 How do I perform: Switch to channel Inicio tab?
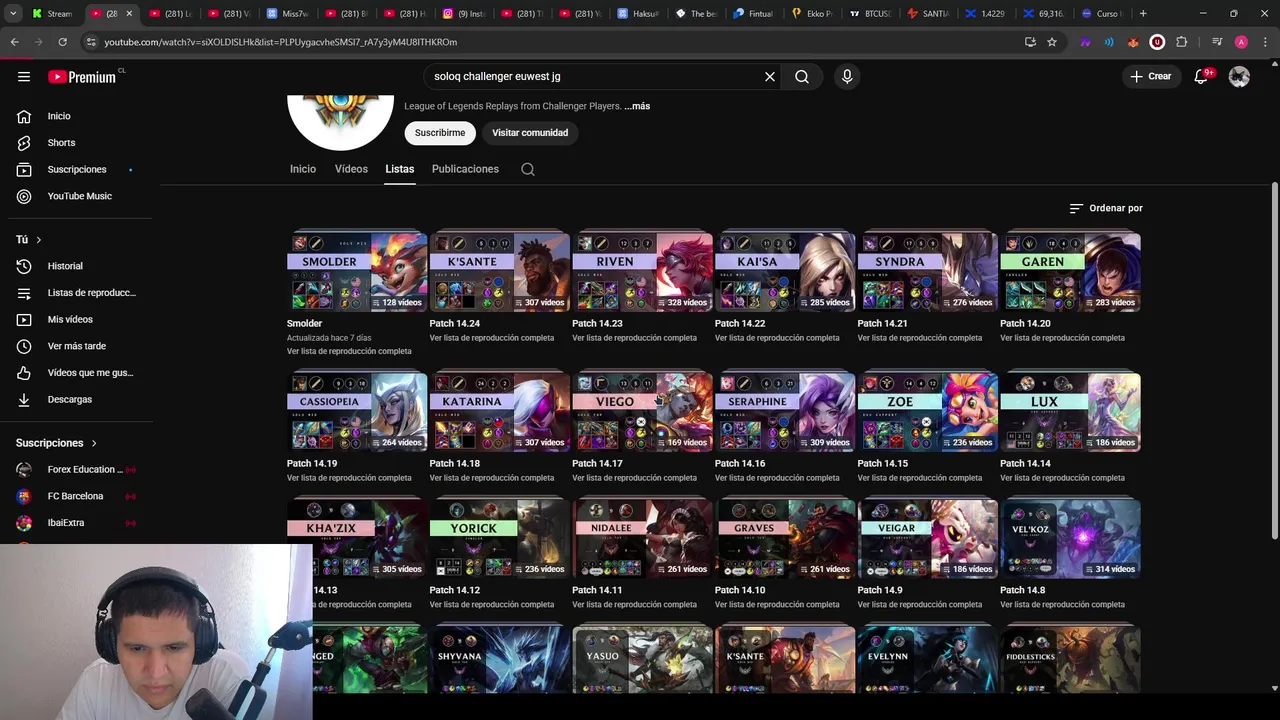click(x=303, y=169)
